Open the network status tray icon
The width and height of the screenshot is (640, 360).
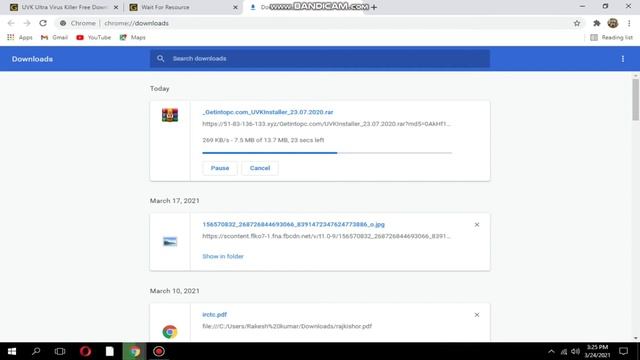click(564, 351)
